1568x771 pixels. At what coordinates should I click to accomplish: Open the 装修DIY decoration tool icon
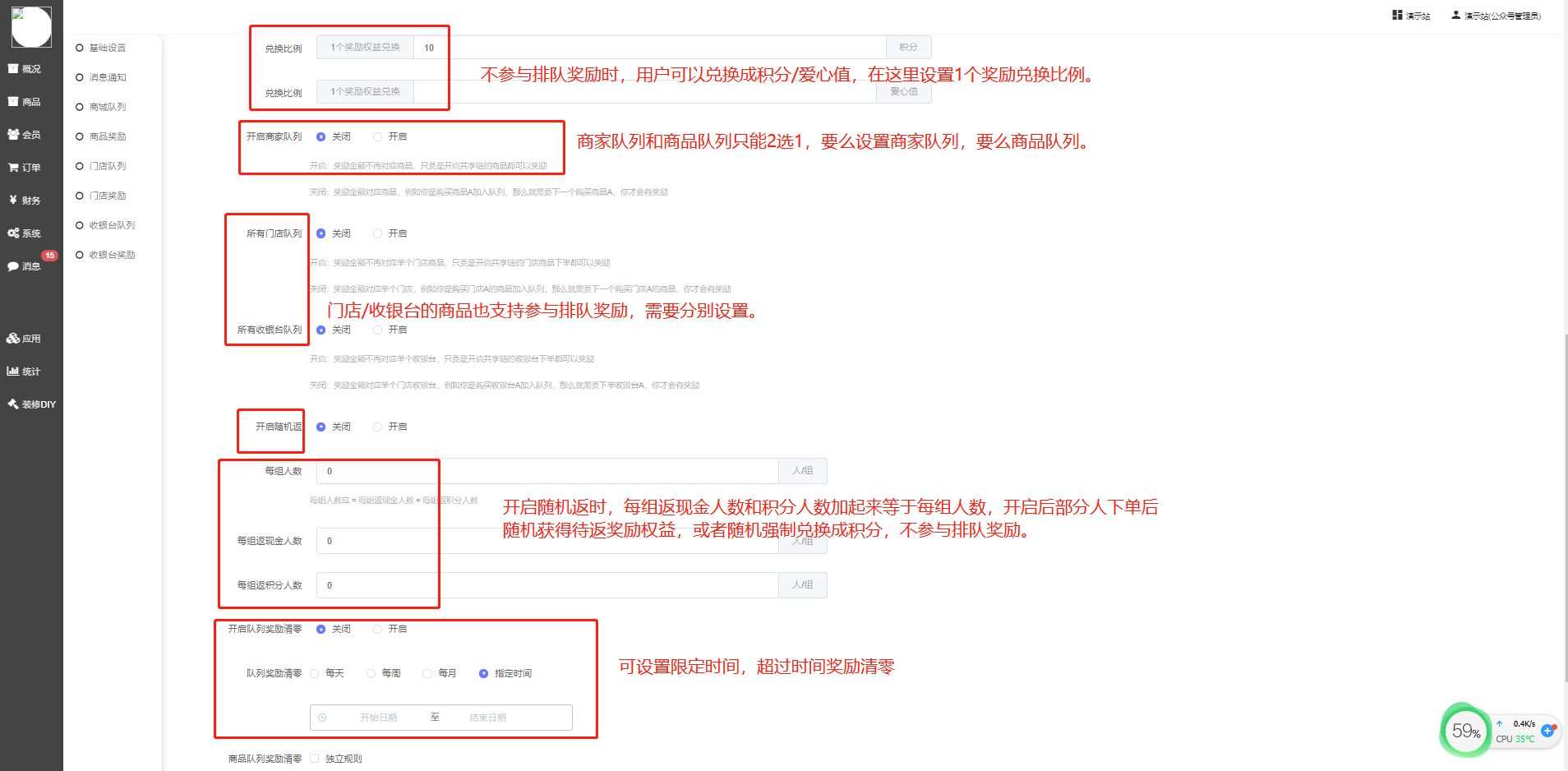pos(13,404)
